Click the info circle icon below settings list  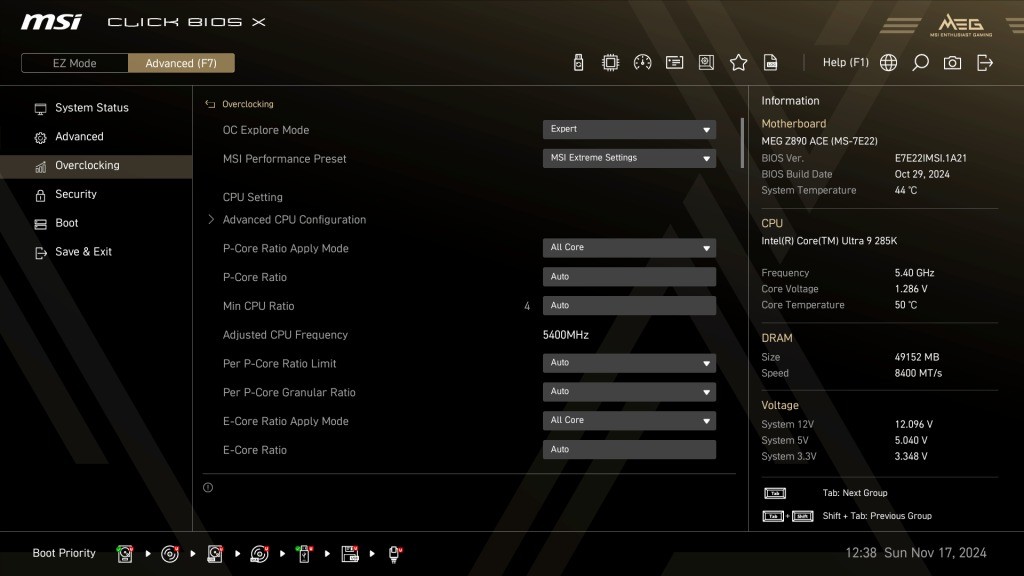click(208, 487)
